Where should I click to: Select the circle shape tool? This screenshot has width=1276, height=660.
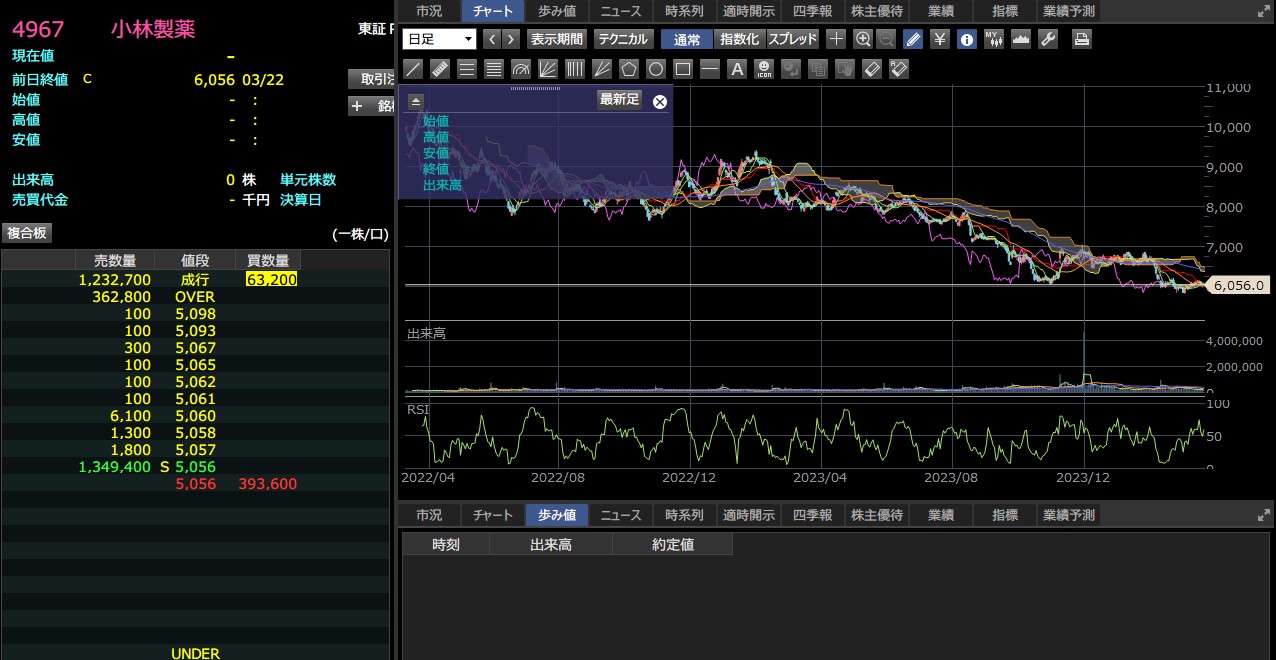point(655,69)
